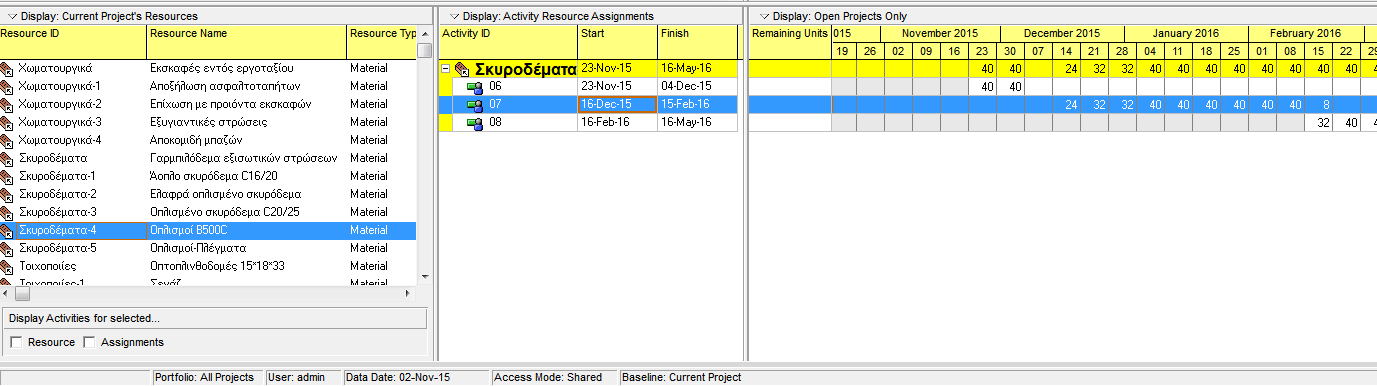Click the resource list scroll down arrow
Image resolution: width=1377 pixels, height=386 pixels.
(425, 276)
